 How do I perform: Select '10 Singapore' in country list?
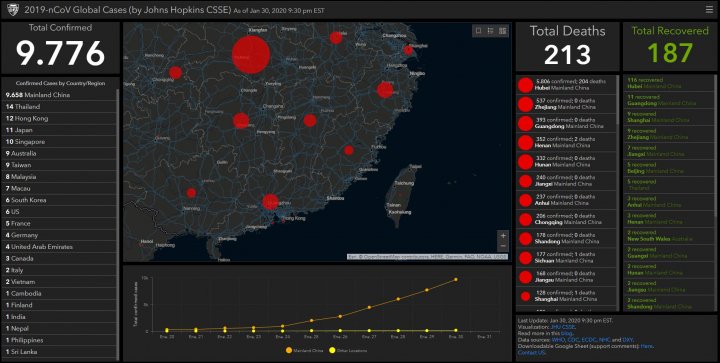pyautogui.click(x=59, y=142)
